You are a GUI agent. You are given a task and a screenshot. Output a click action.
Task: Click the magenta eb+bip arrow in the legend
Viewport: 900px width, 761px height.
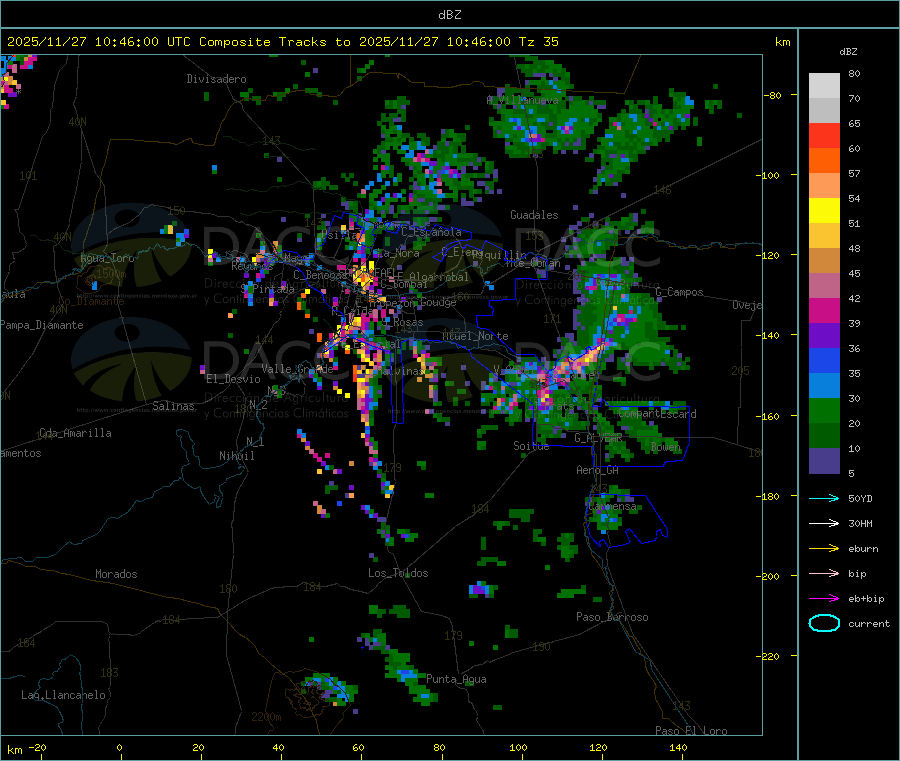coord(824,599)
